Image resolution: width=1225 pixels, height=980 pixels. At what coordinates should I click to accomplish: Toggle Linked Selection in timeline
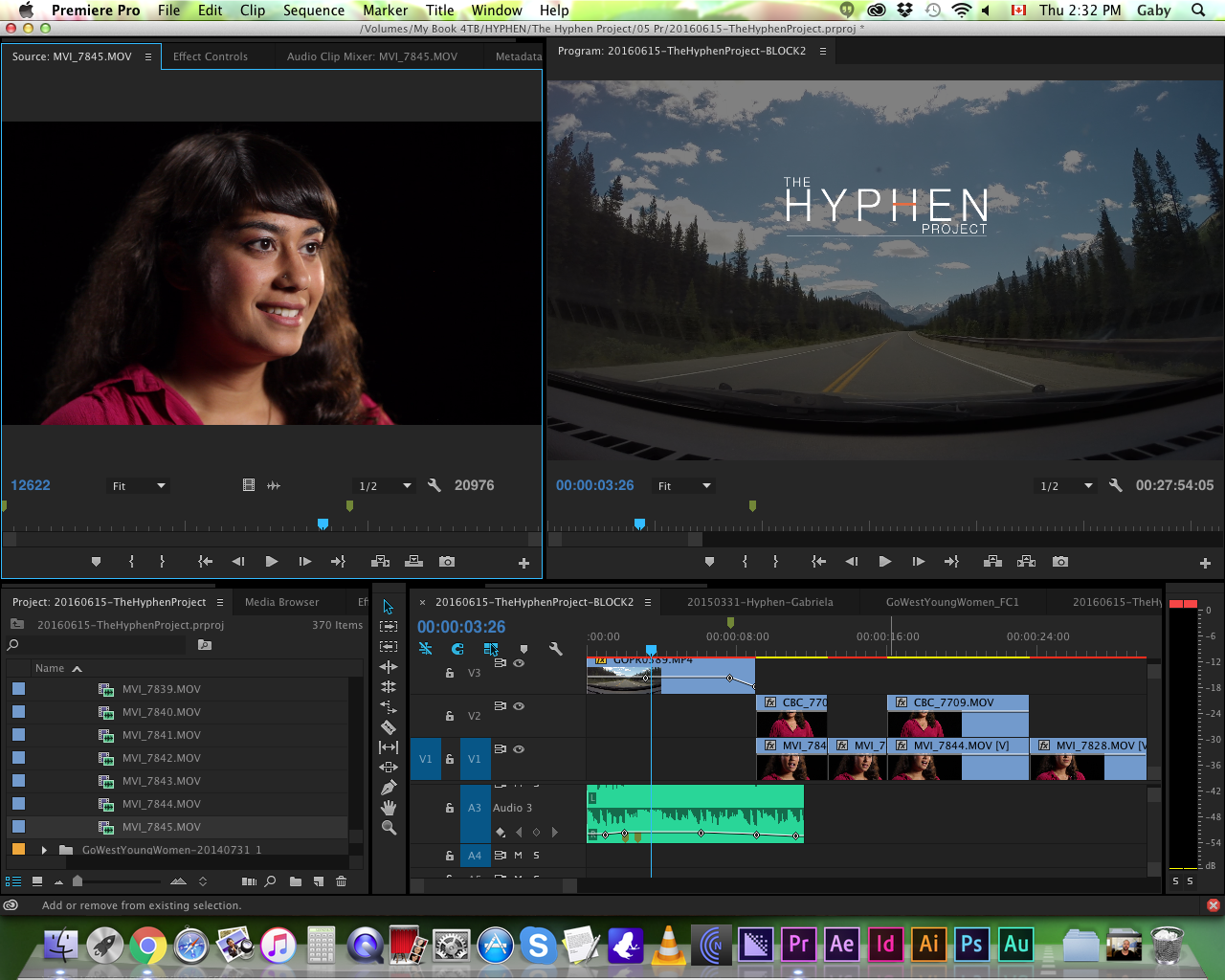[491, 649]
